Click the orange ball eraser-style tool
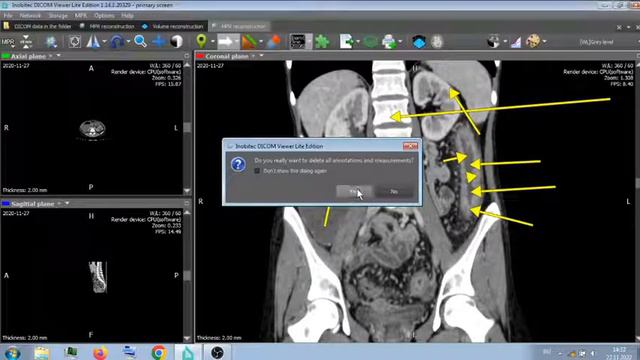The width and height of the screenshot is (640, 360). [x=274, y=42]
